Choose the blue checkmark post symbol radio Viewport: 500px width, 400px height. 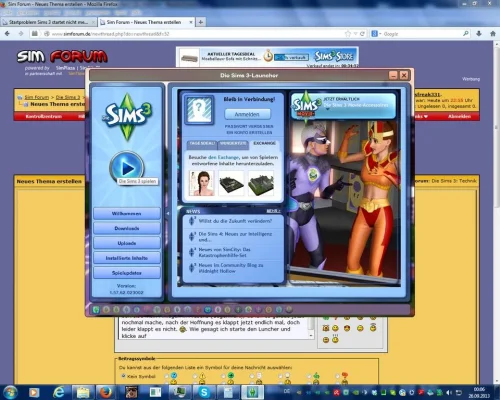pyautogui.click(x=167, y=376)
